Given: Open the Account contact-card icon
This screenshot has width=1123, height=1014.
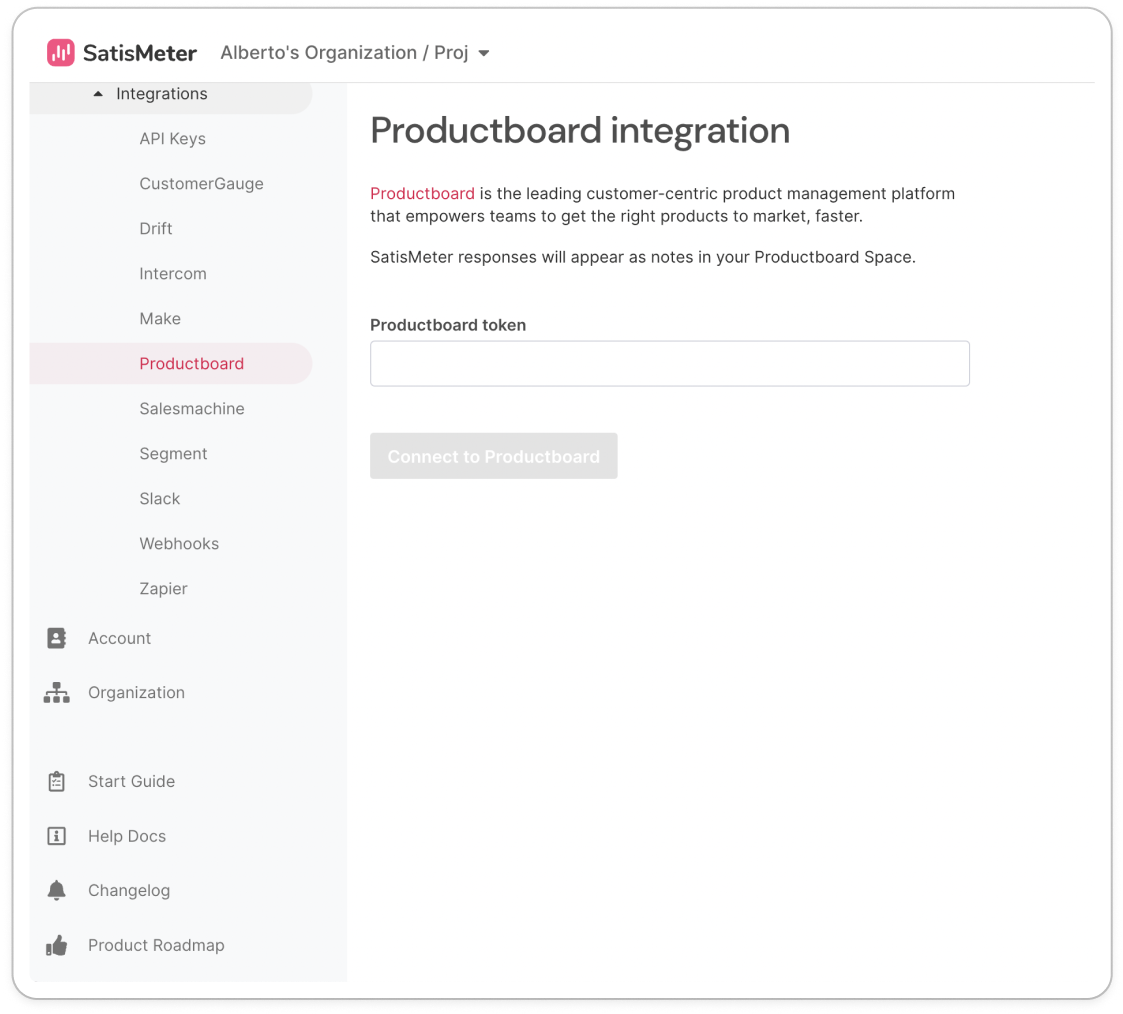Looking at the screenshot, I should pyautogui.click(x=57, y=638).
